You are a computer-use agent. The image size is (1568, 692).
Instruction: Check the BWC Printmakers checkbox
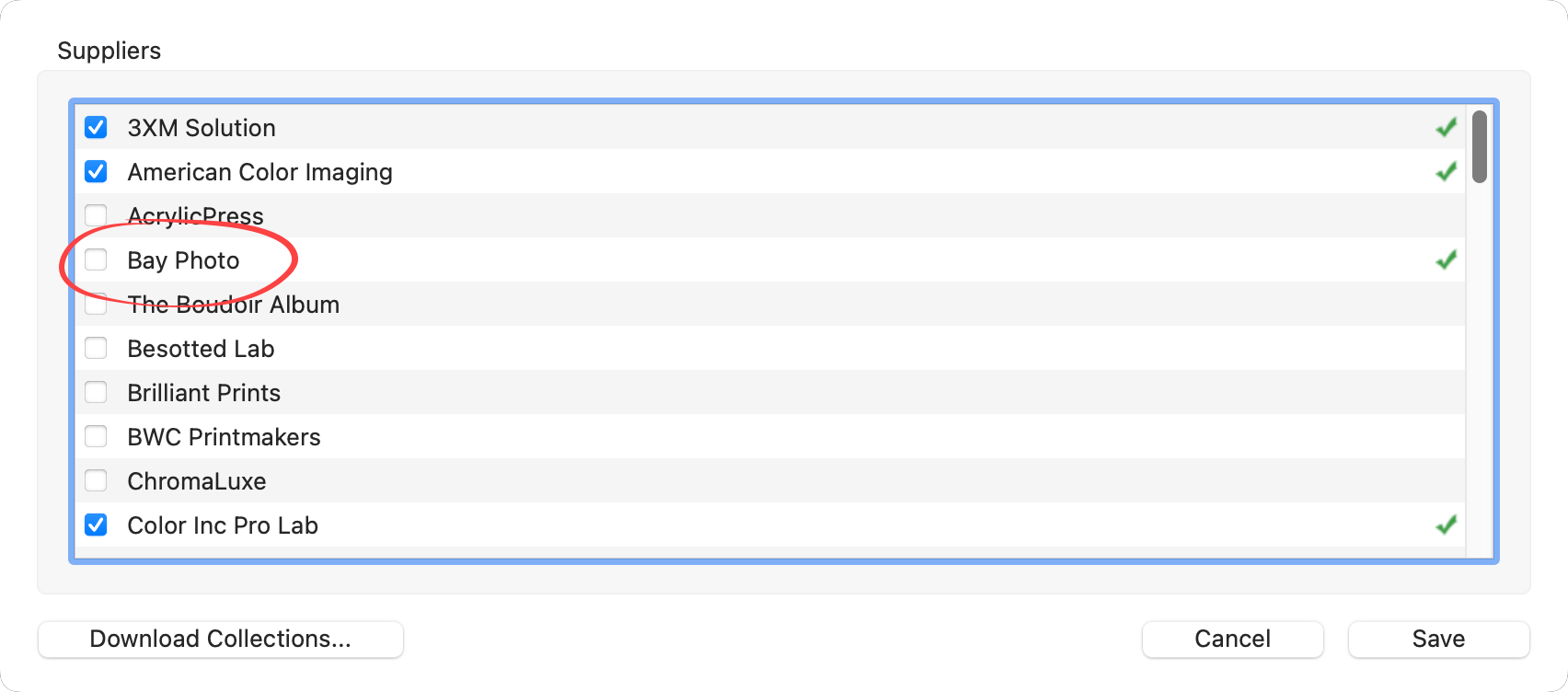[x=96, y=437]
